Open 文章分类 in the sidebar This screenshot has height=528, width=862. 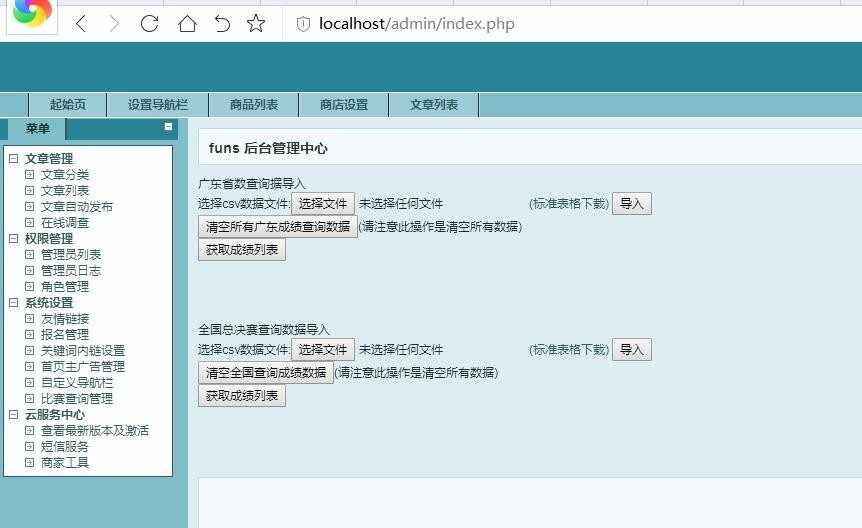point(65,175)
